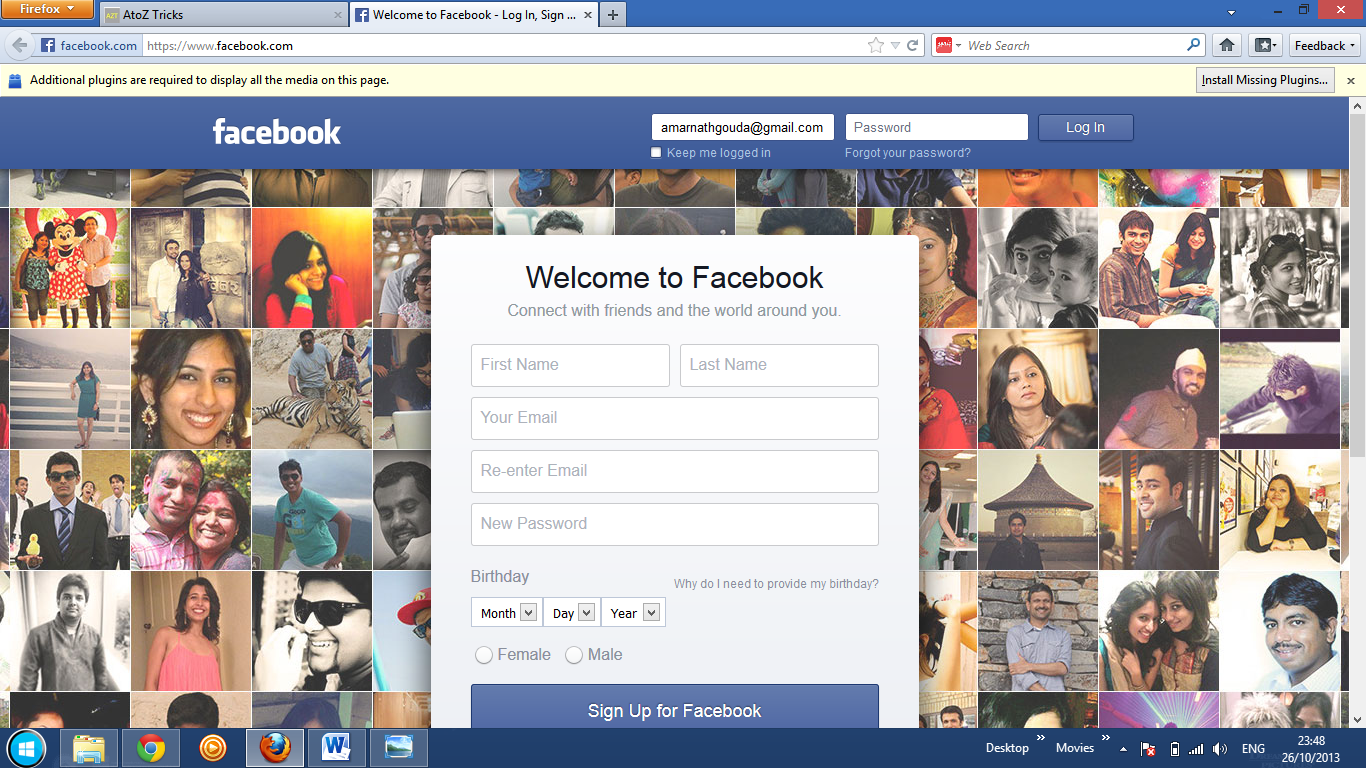The height and width of the screenshot is (768, 1366).
Task: Click Forgot your password link
Action: pos(907,153)
